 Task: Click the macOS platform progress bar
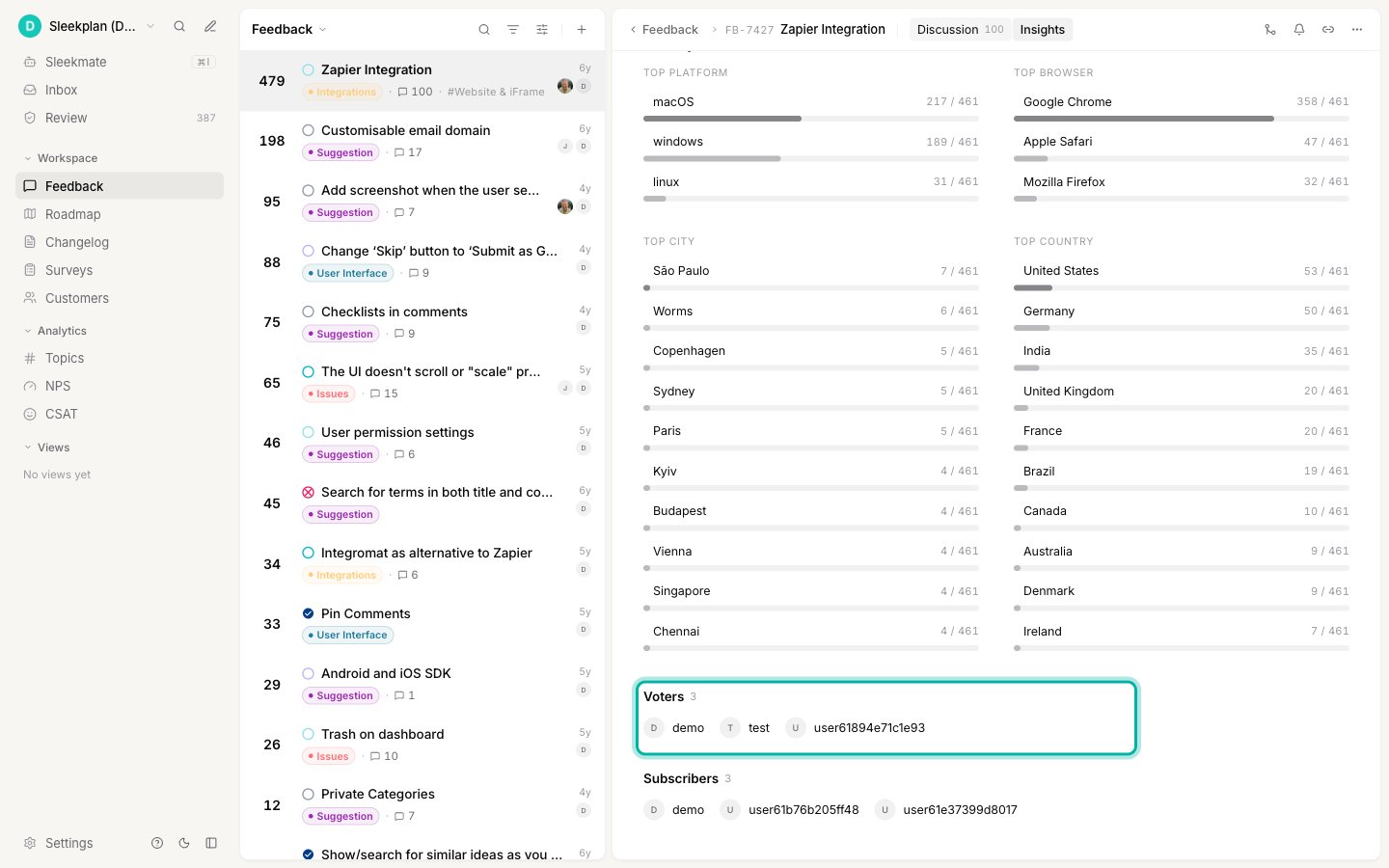(x=811, y=119)
